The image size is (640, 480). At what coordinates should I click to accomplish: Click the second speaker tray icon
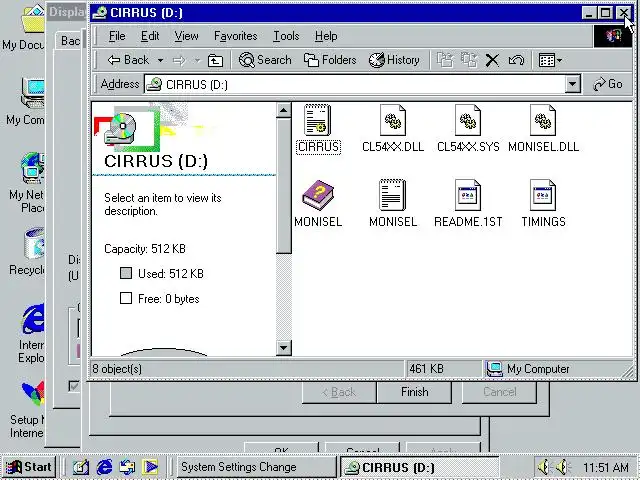coord(562,467)
